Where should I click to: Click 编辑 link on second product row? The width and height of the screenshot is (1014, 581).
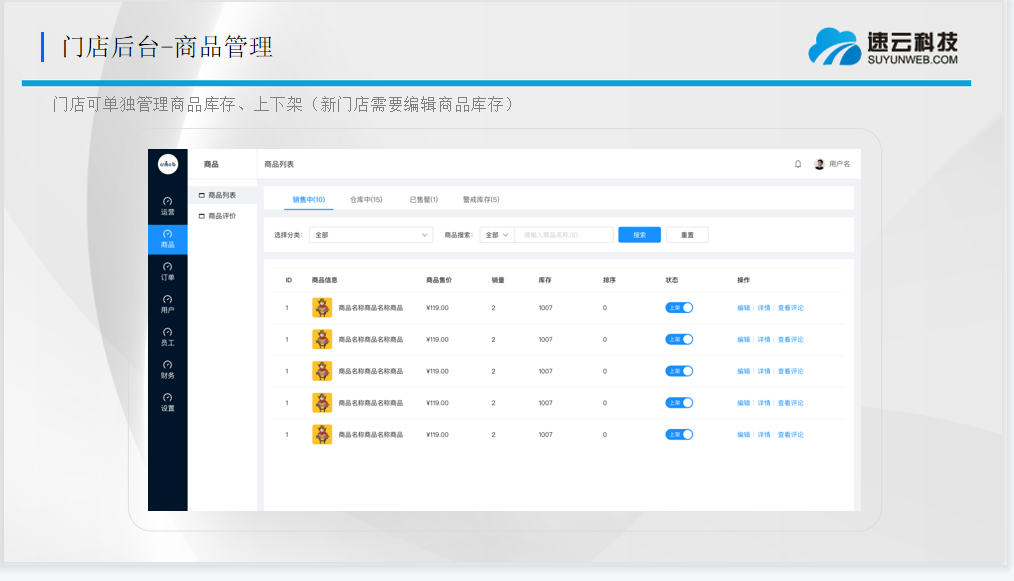(x=743, y=340)
